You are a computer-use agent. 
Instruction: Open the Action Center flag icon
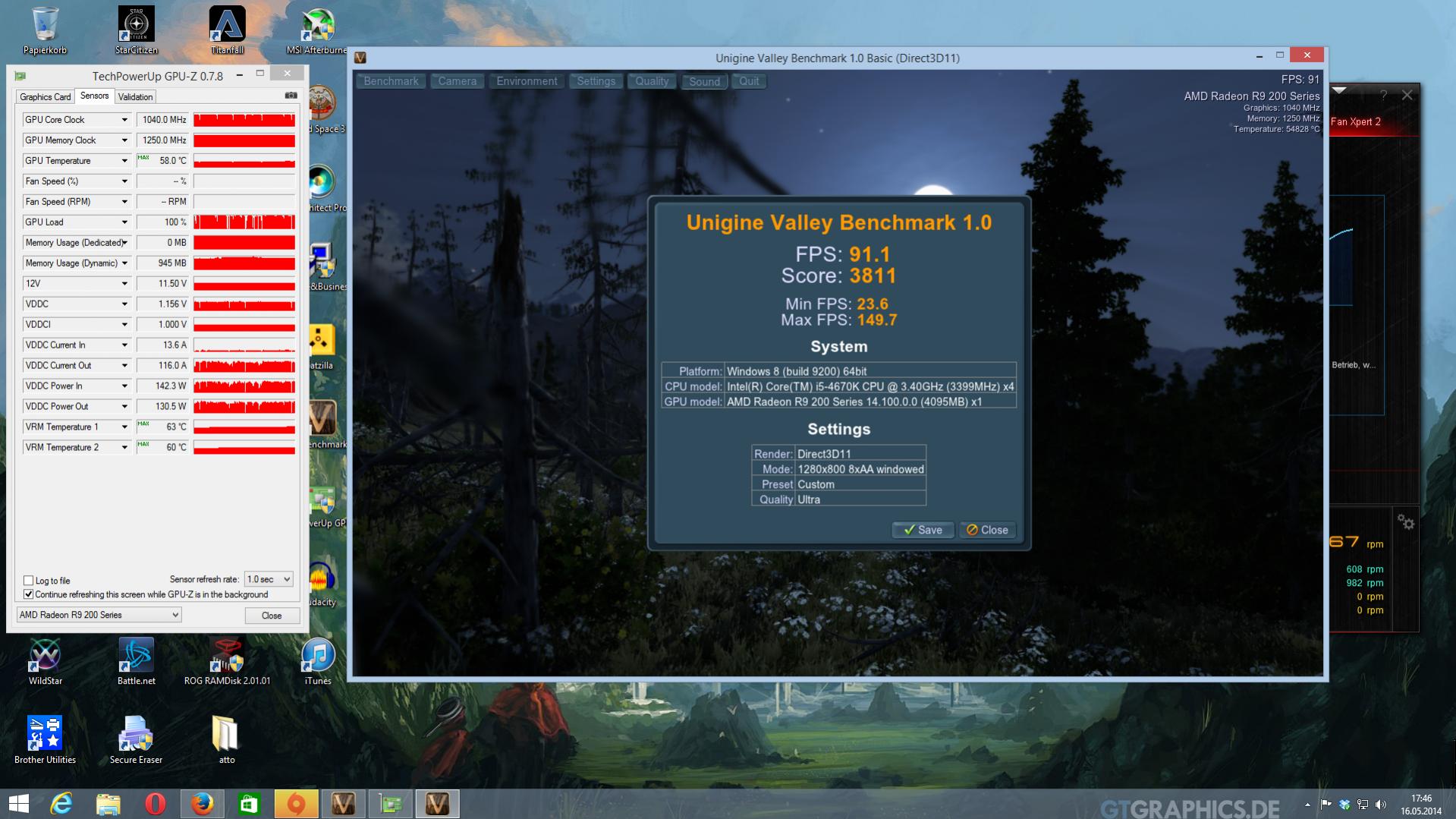coord(1326,805)
